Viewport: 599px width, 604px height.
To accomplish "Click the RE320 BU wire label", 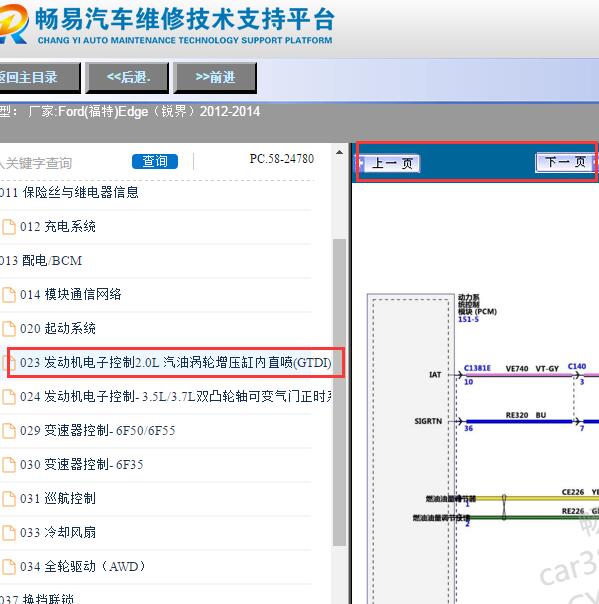I will click(525, 415).
